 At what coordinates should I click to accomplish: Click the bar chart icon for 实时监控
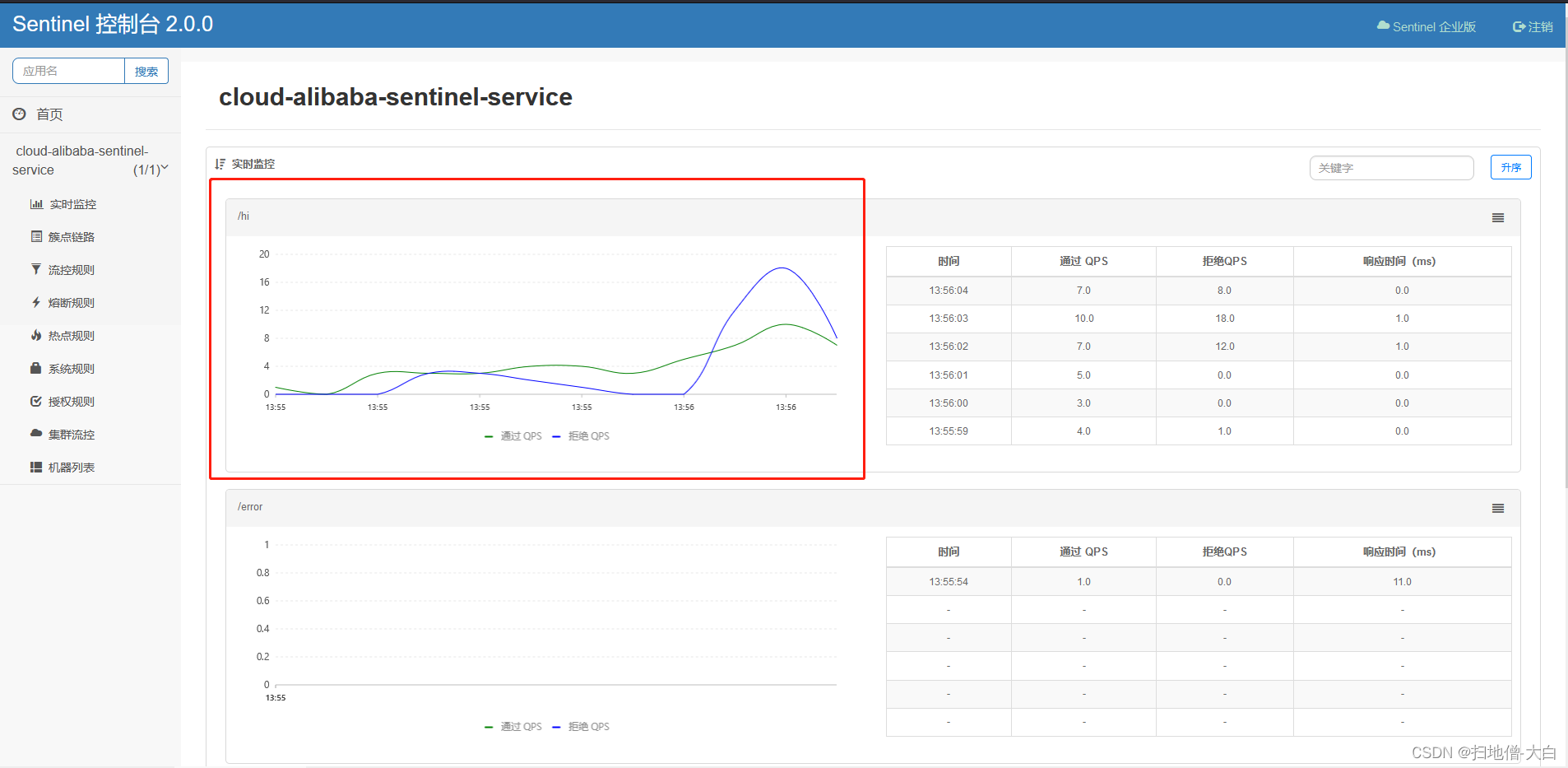point(36,204)
